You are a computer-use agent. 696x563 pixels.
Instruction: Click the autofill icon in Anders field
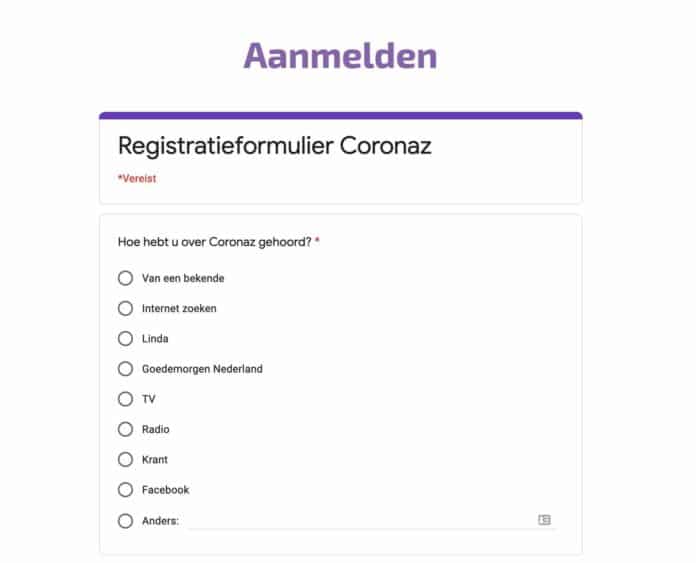(x=544, y=520)
